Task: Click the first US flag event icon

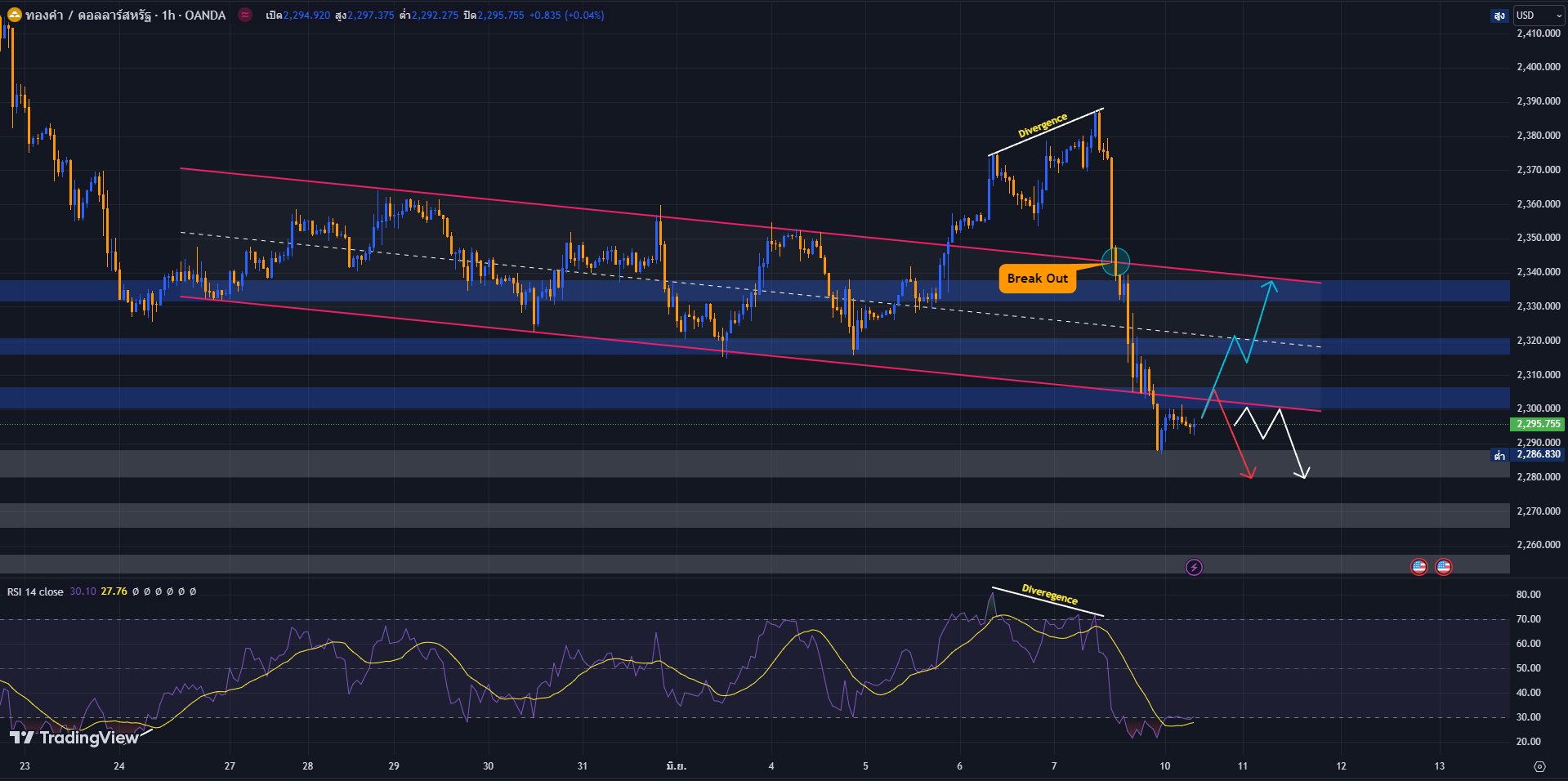Action: tap(1419, 567)
